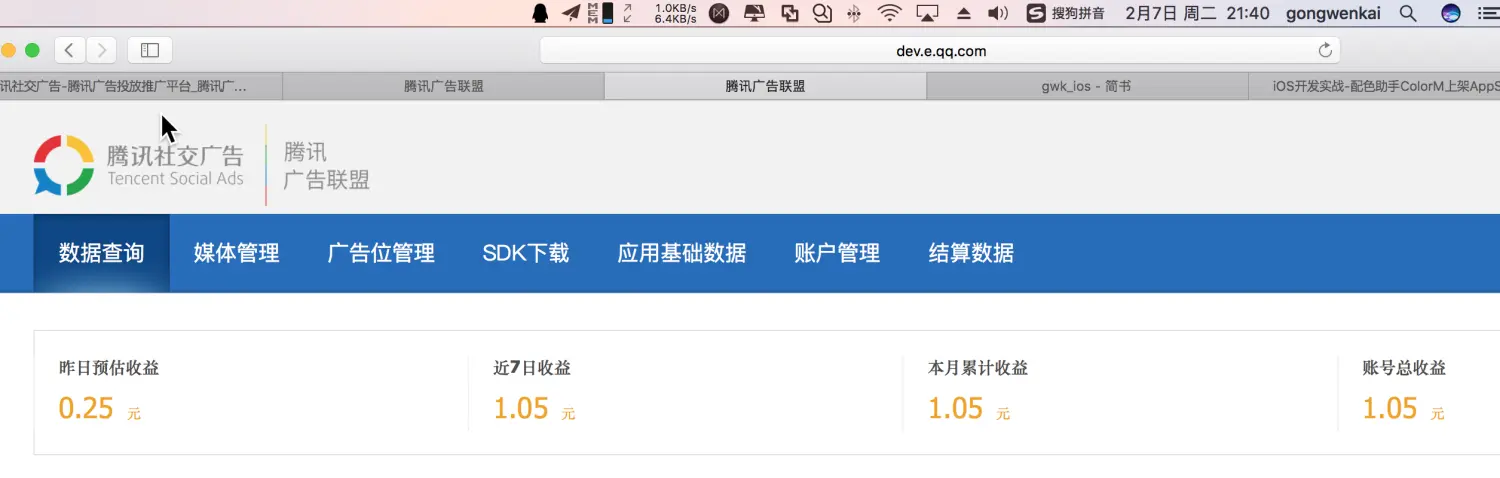Open the round M-circle menu bar icon
The image size is (1500, 478).
(x=718, y=13)
